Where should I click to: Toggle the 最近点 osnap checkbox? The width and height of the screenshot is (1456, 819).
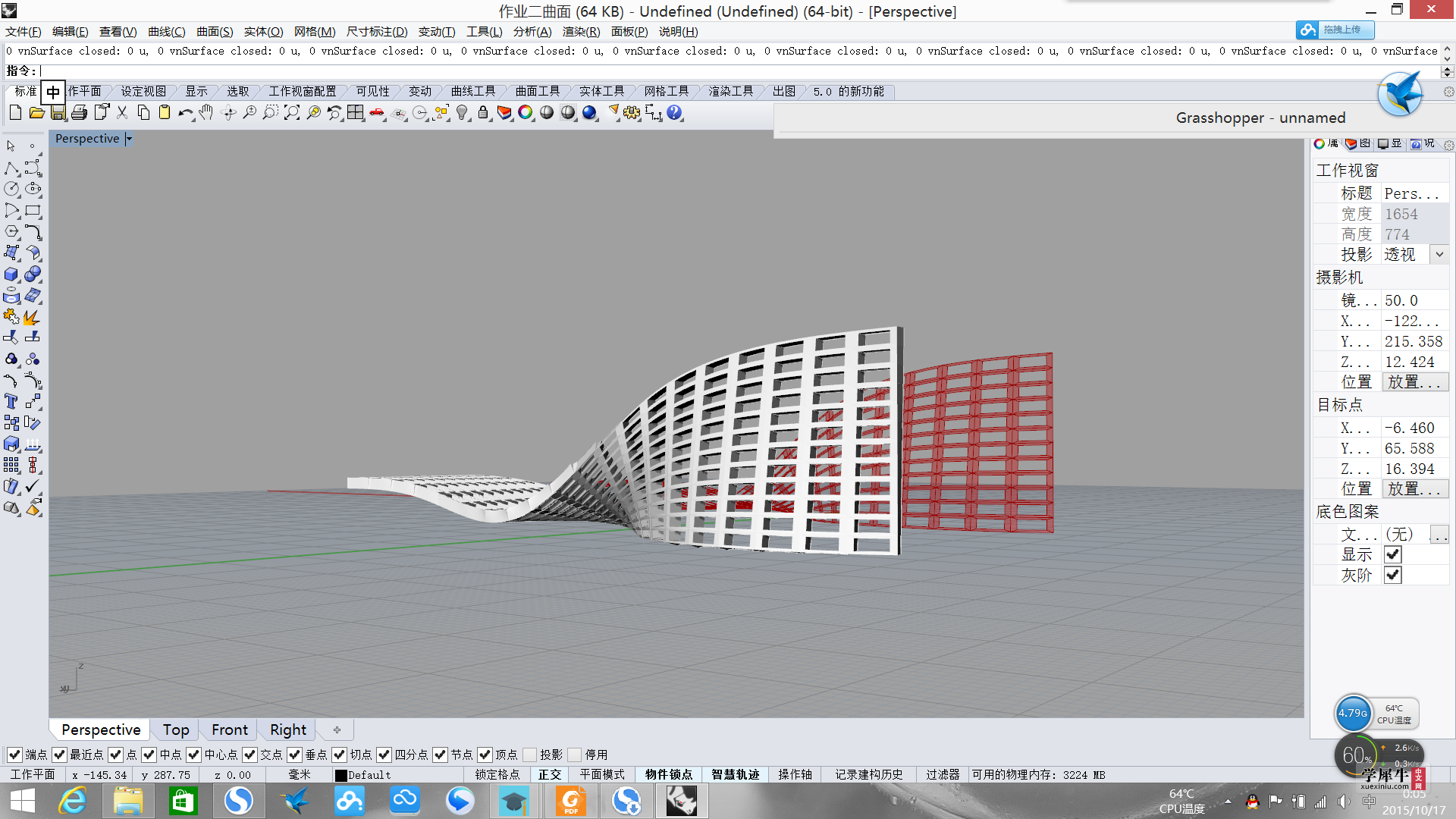point(59,755)
